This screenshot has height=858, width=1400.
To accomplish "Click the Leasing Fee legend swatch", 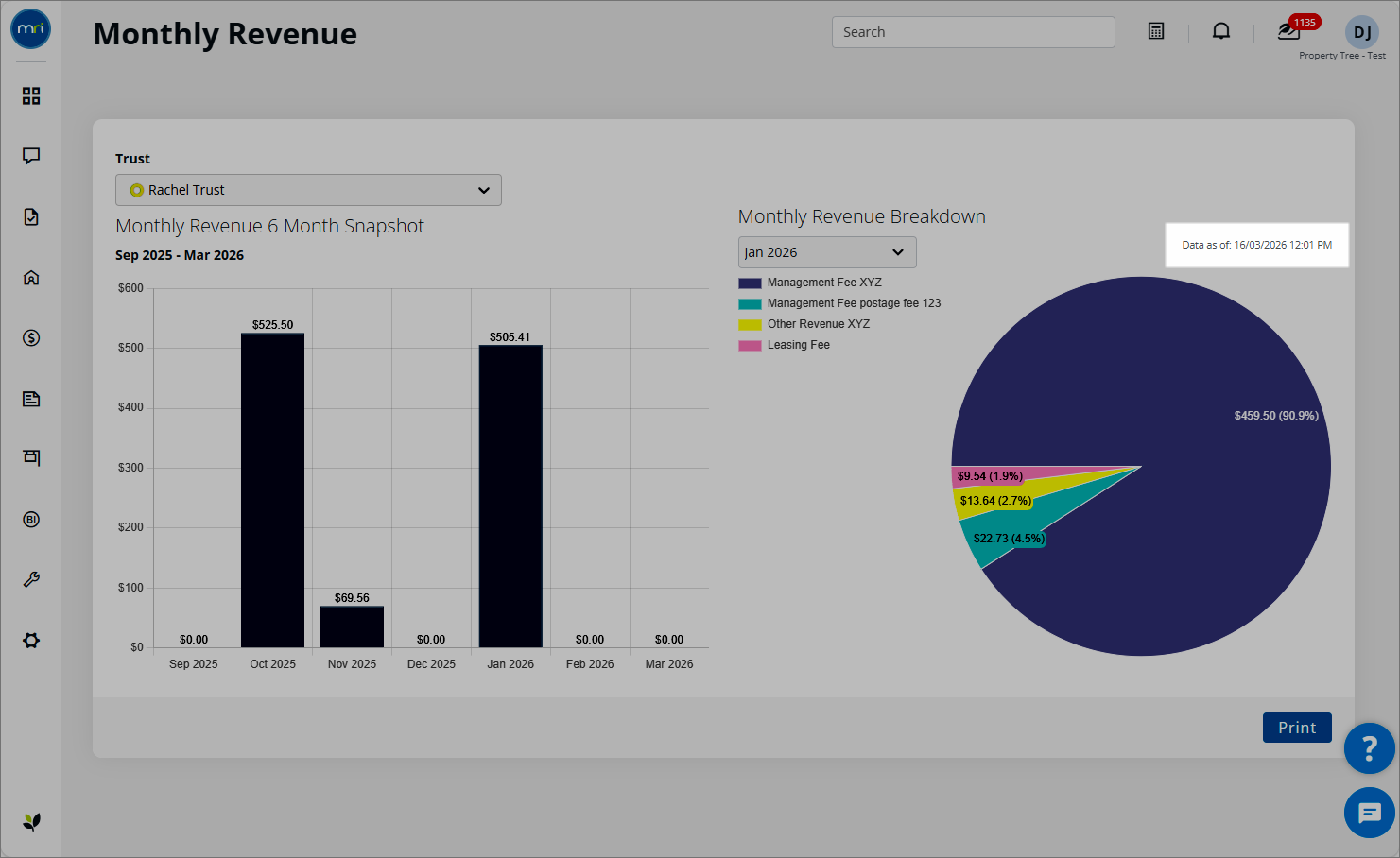I will pos(750,346).
